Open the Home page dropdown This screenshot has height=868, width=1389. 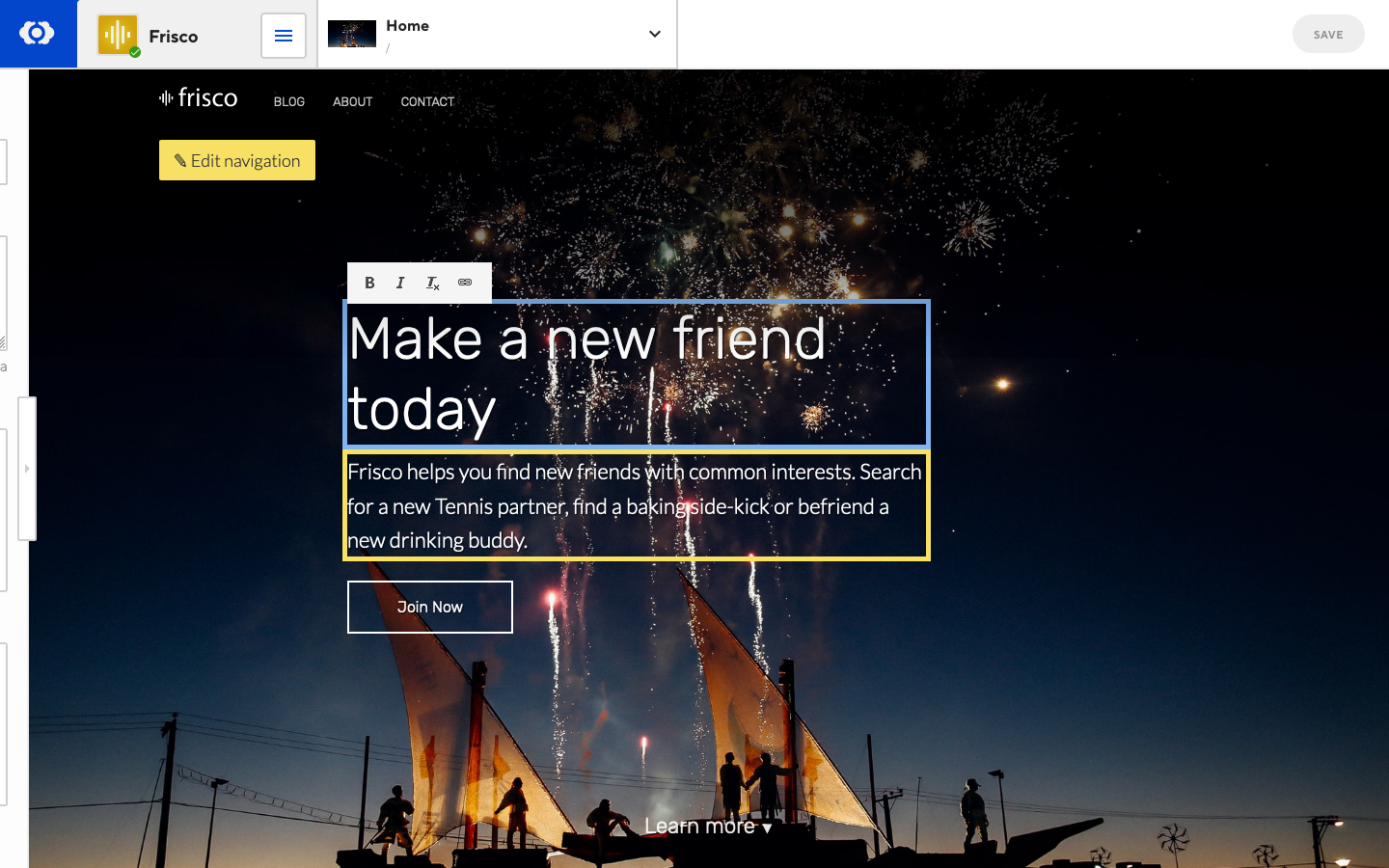655,34
